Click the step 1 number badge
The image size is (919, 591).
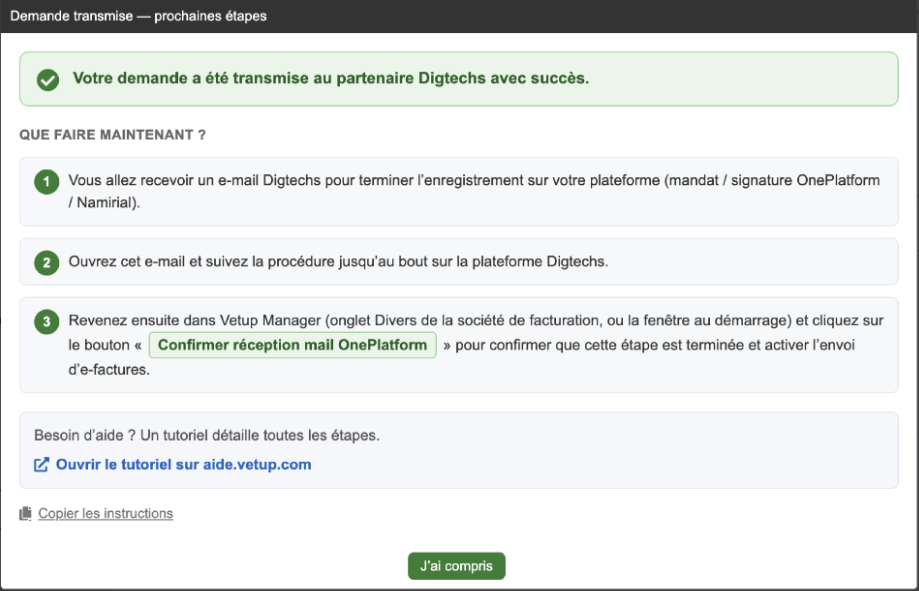[46, 182]
